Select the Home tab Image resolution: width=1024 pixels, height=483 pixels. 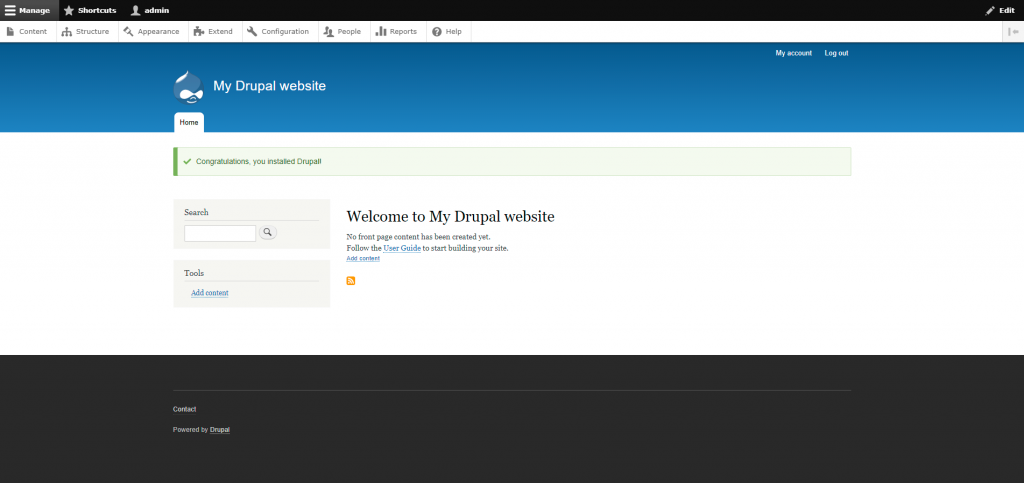point(189,122)
